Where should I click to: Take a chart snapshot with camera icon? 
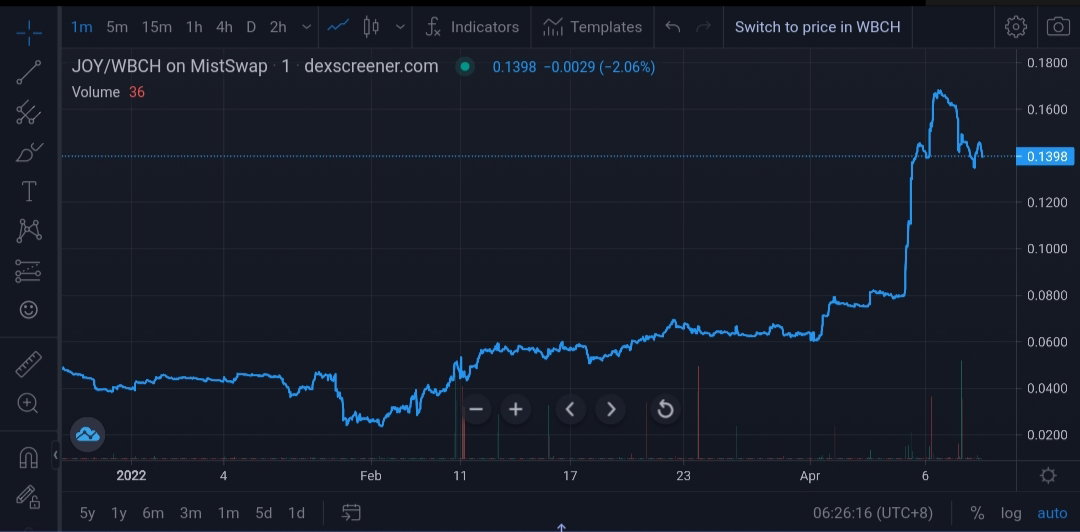tap(1058, 27)
